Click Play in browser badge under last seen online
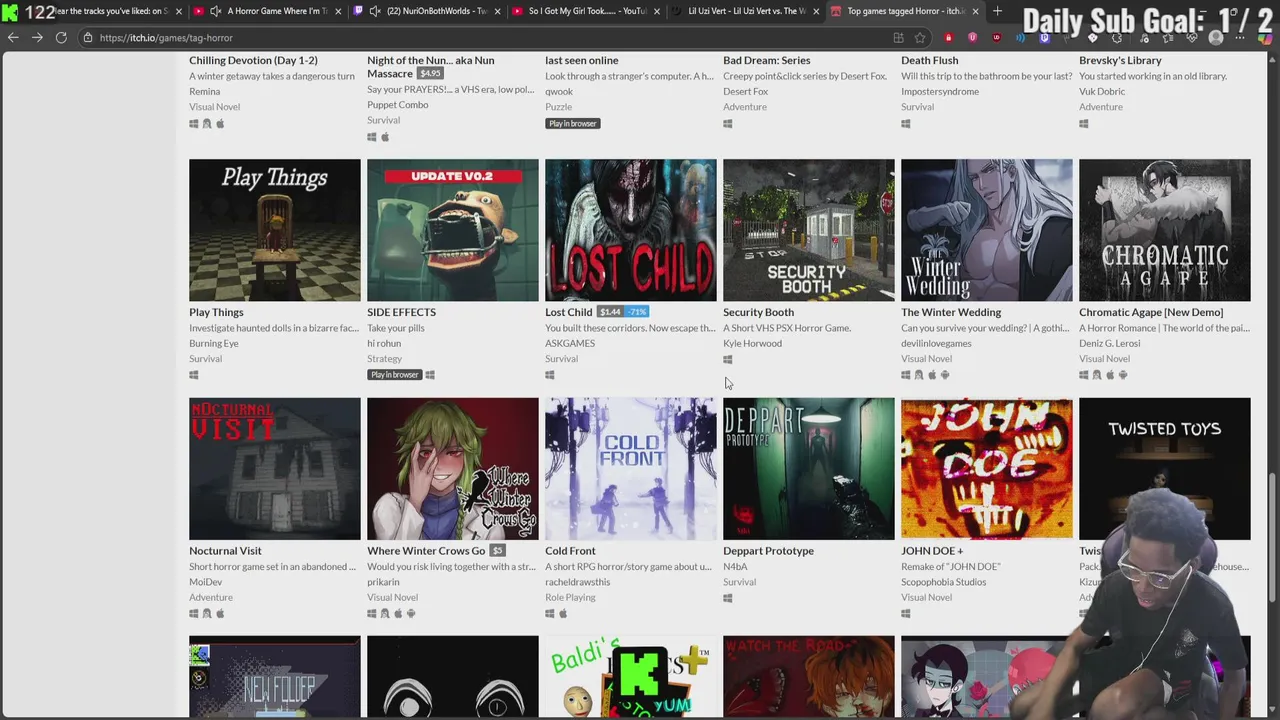The width and height of the screenshot is (1280, 720). click(573, 124)
